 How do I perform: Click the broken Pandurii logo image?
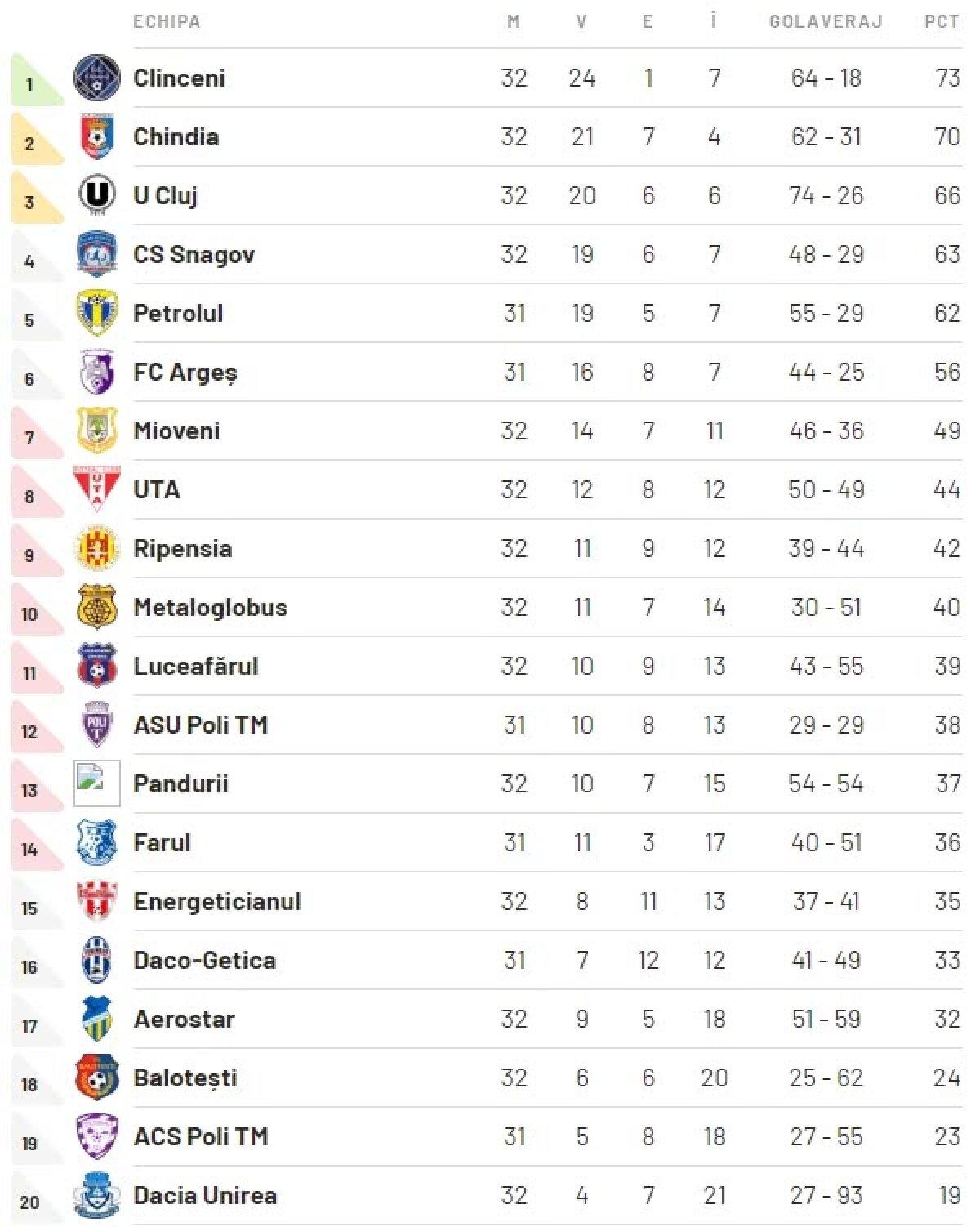(x=97, y=783)
